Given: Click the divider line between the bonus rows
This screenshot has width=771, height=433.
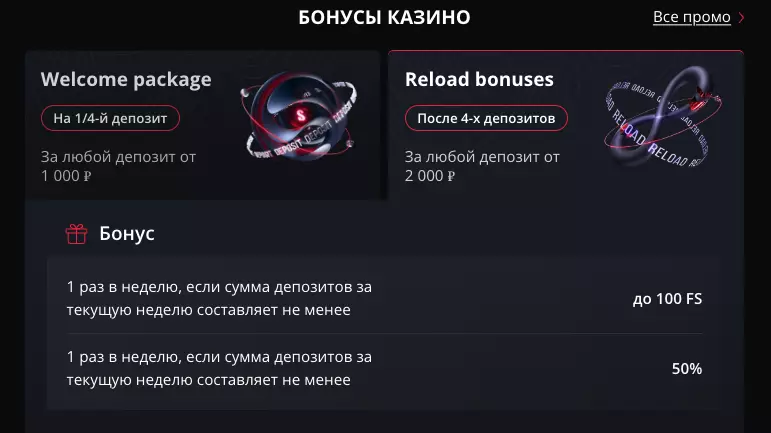Looking at the screenshot, I should (385, 333).
